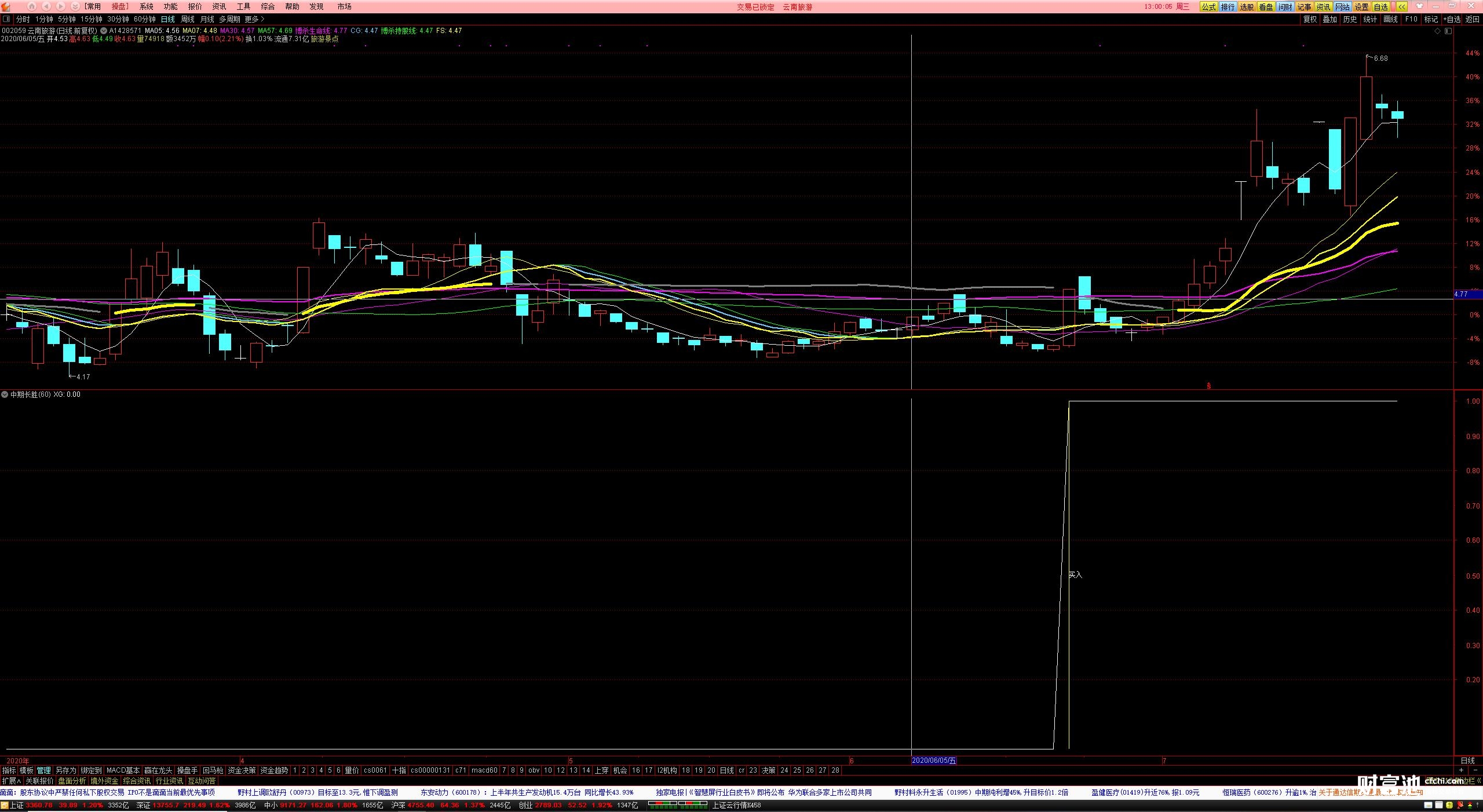Collapse the 扩展 bottom panel
Image resolution: width=1483 pixels, height=812 pixels.
(x=11, y=781)
